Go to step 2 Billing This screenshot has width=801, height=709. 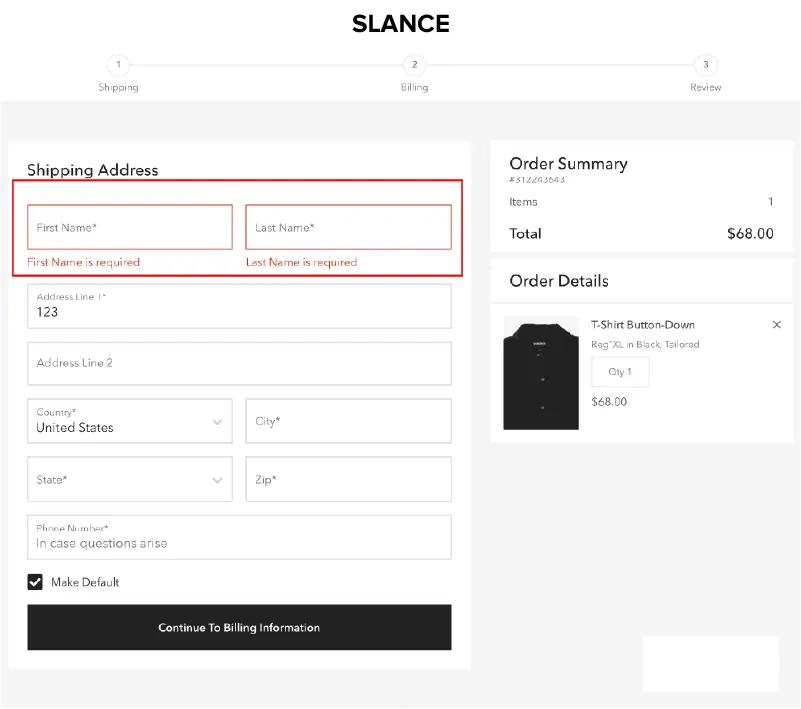(x=414, y=66)
